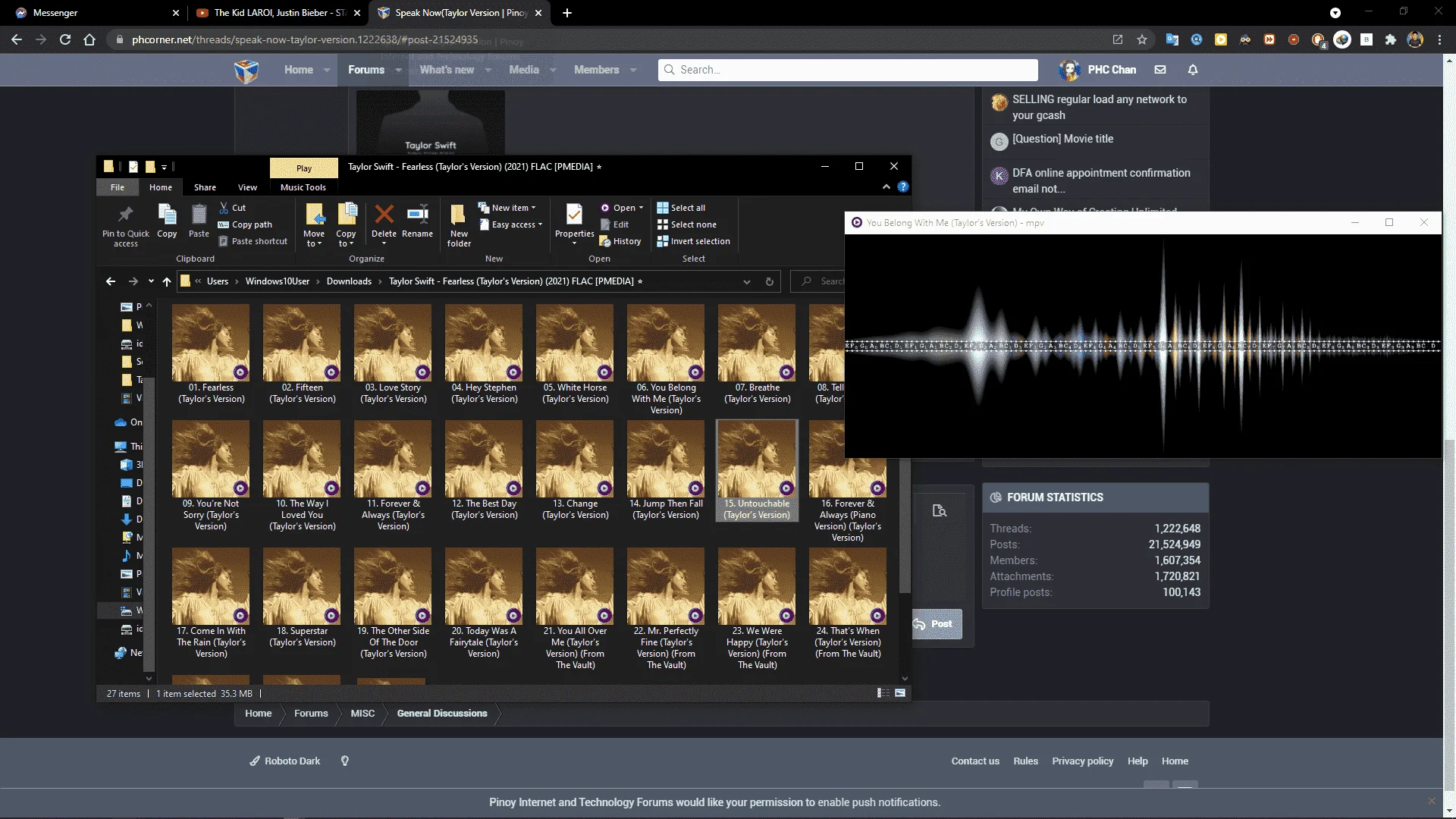Click Downloads in Explorer breadcrumb
Viewport: 1456px width, 819px height.
click(x=349, y=281)
